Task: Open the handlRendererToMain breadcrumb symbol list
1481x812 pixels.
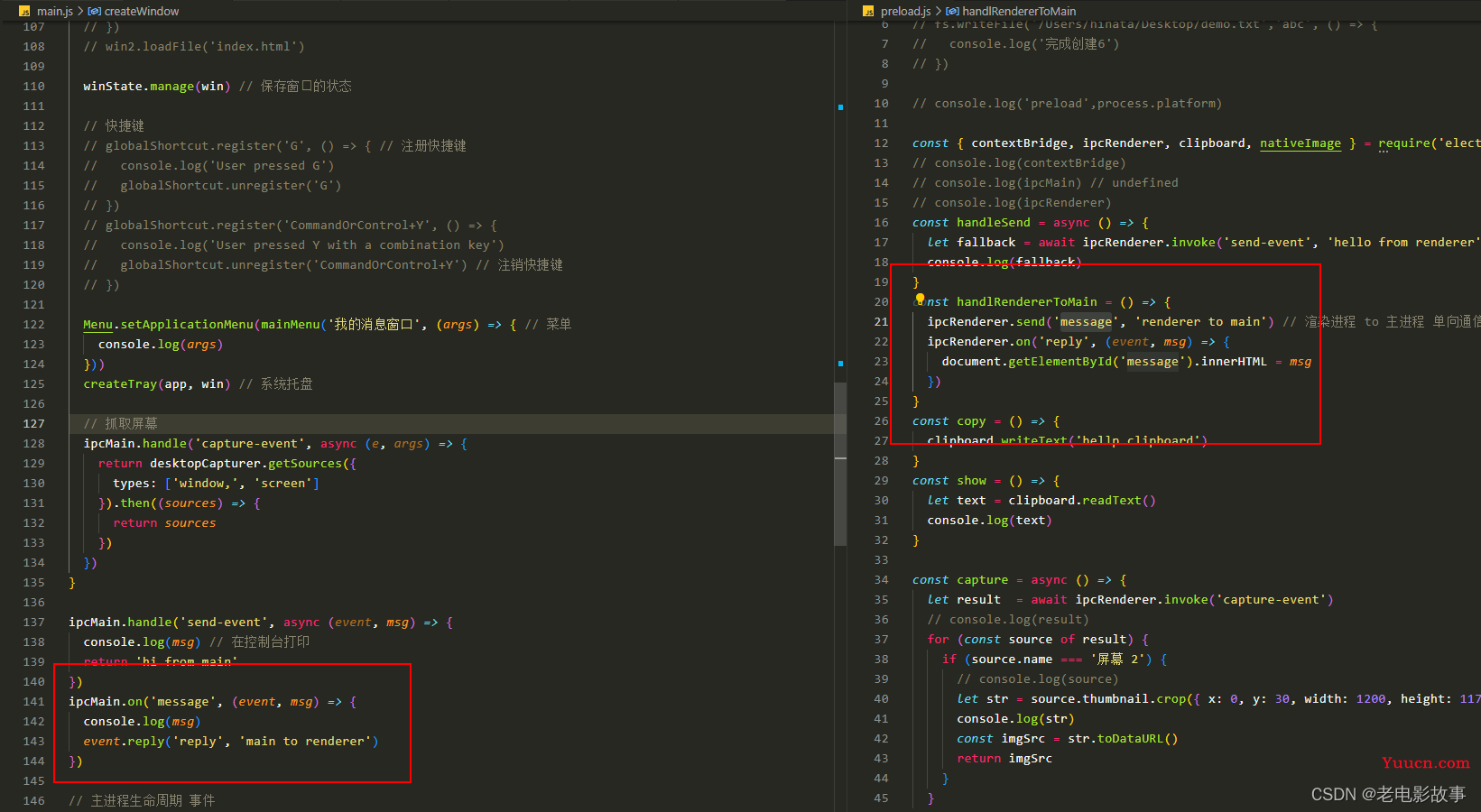Action: [1019, 12]
